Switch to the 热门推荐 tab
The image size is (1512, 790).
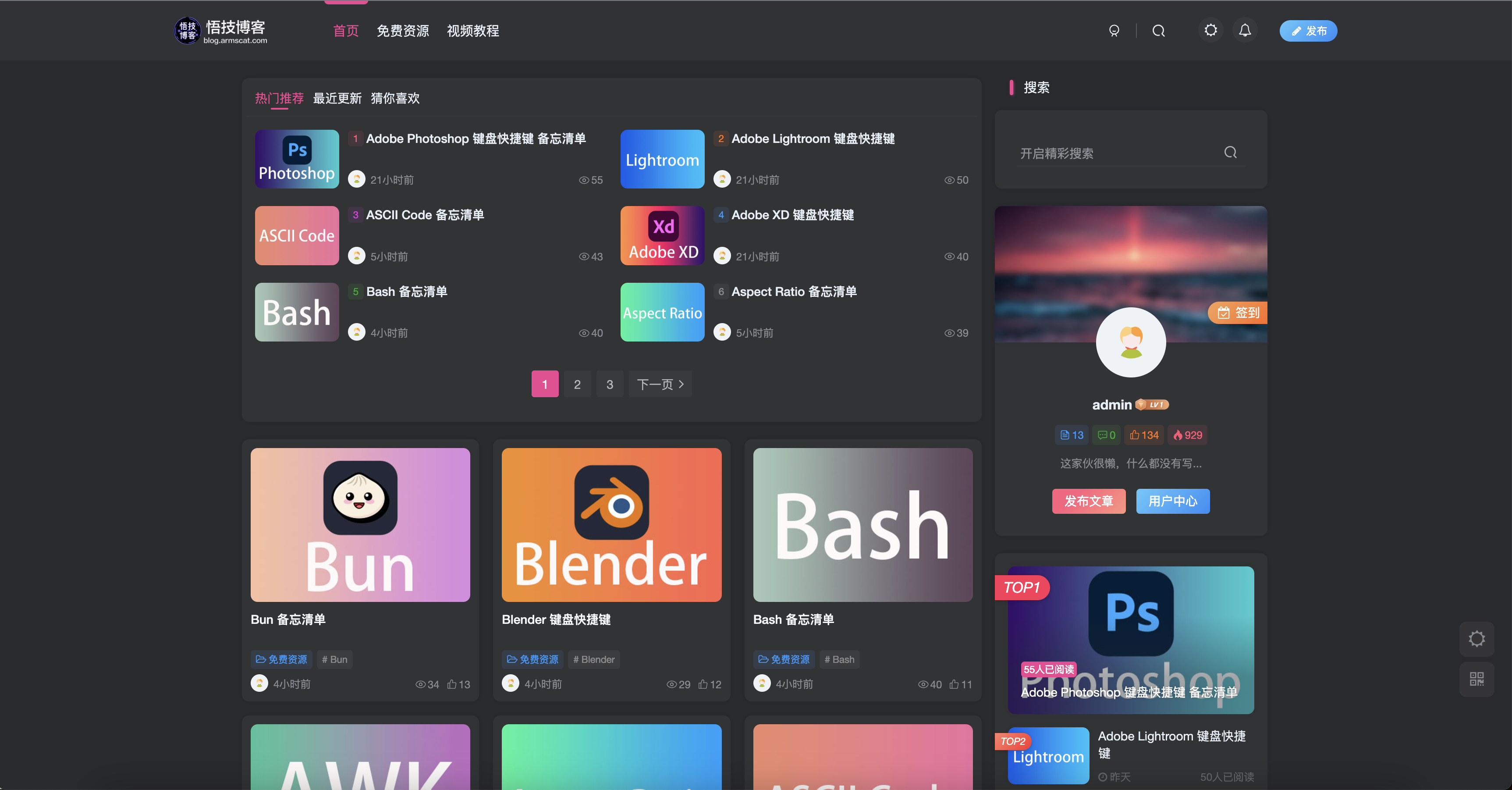coord(280,98)
